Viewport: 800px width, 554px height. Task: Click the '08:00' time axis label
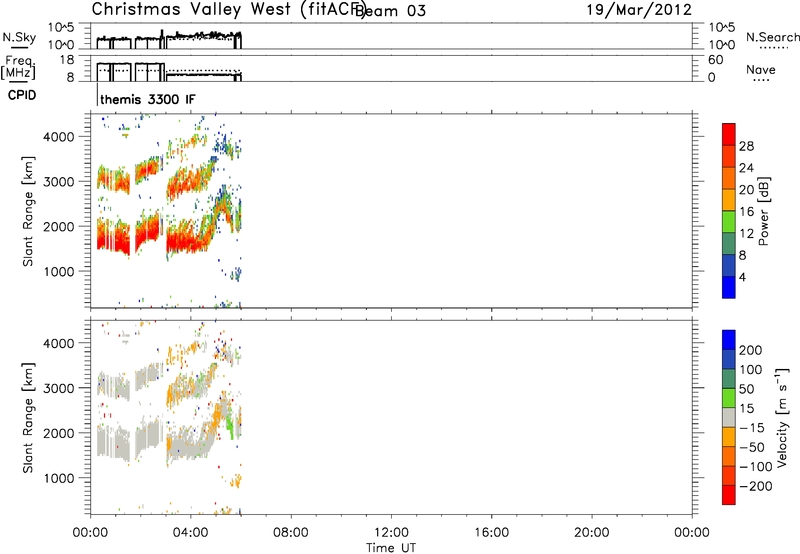[x=291, y=533]
